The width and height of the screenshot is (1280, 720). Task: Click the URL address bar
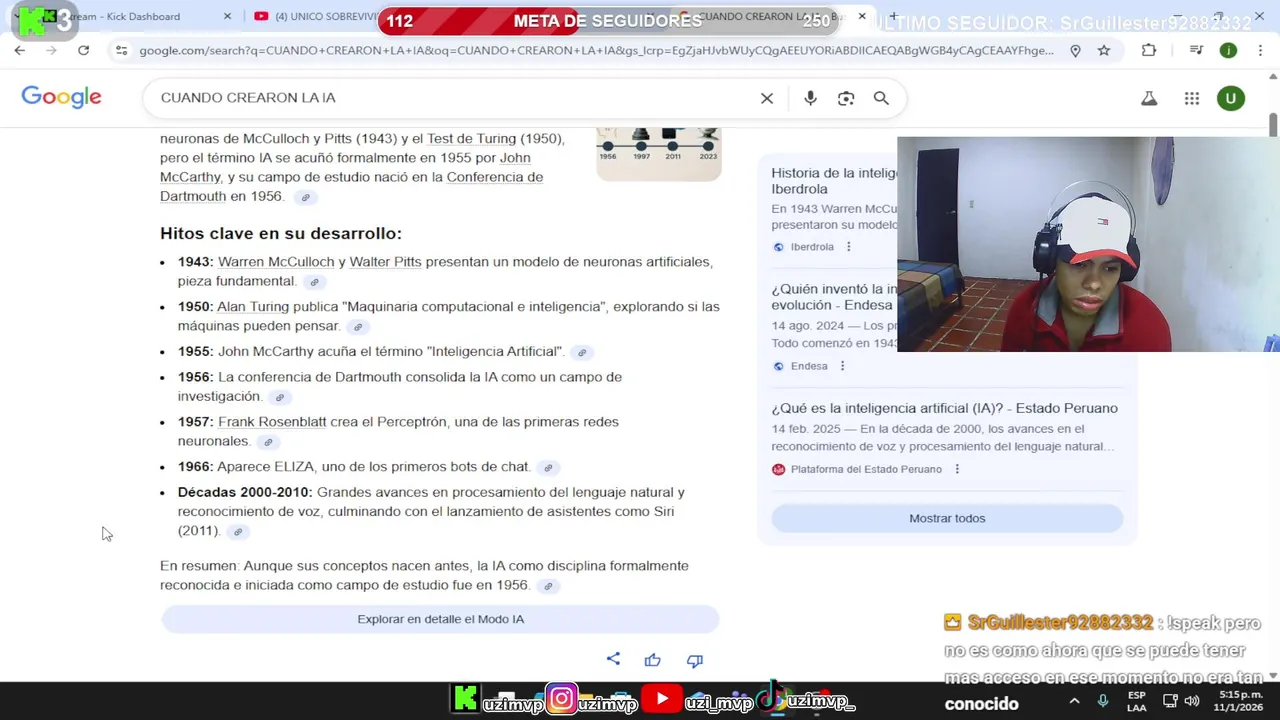coord(596,50)
